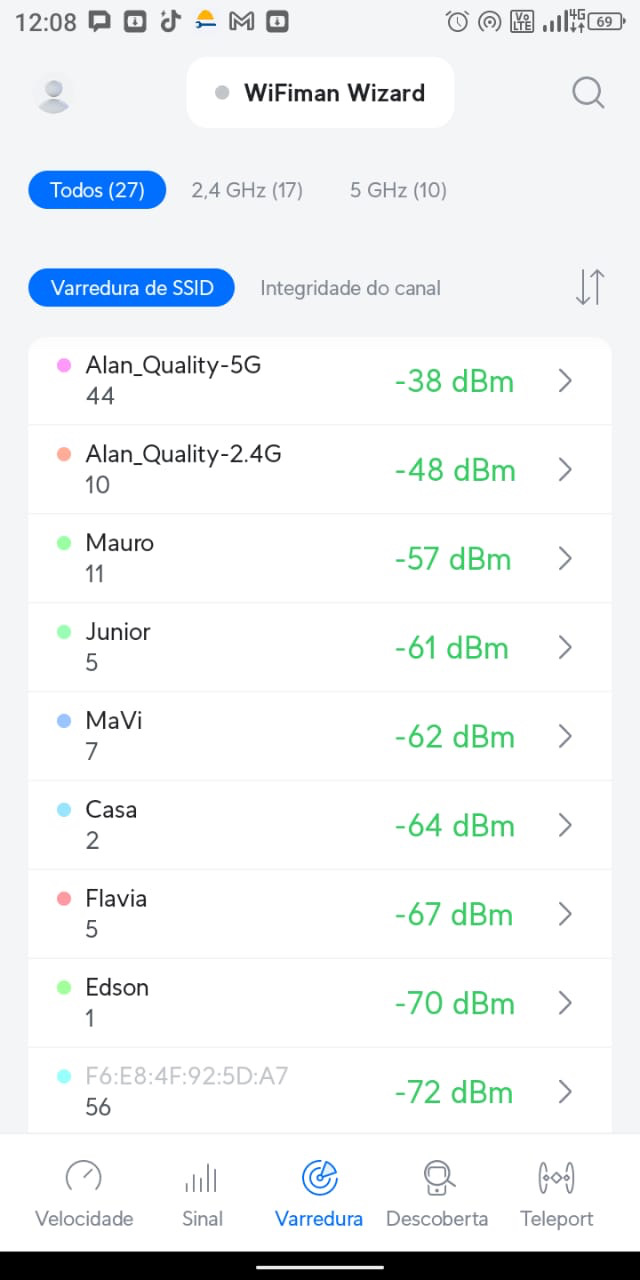Switch to Integridade do canal tab
Viewport: 640px width, 1280px height.
point(350,288)
